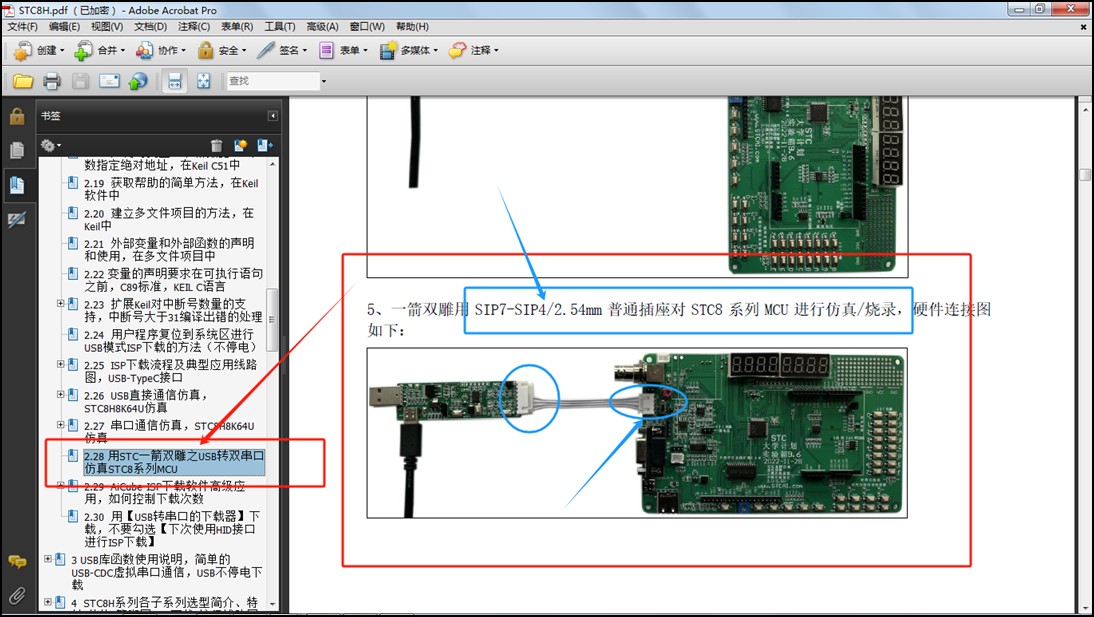Image resolution: width=1094 pixels, height=617 pixels.
Task: Select bookmark 2.28 用STC一箭双雕之USB转双串口
Action: (x=174, y=462)
